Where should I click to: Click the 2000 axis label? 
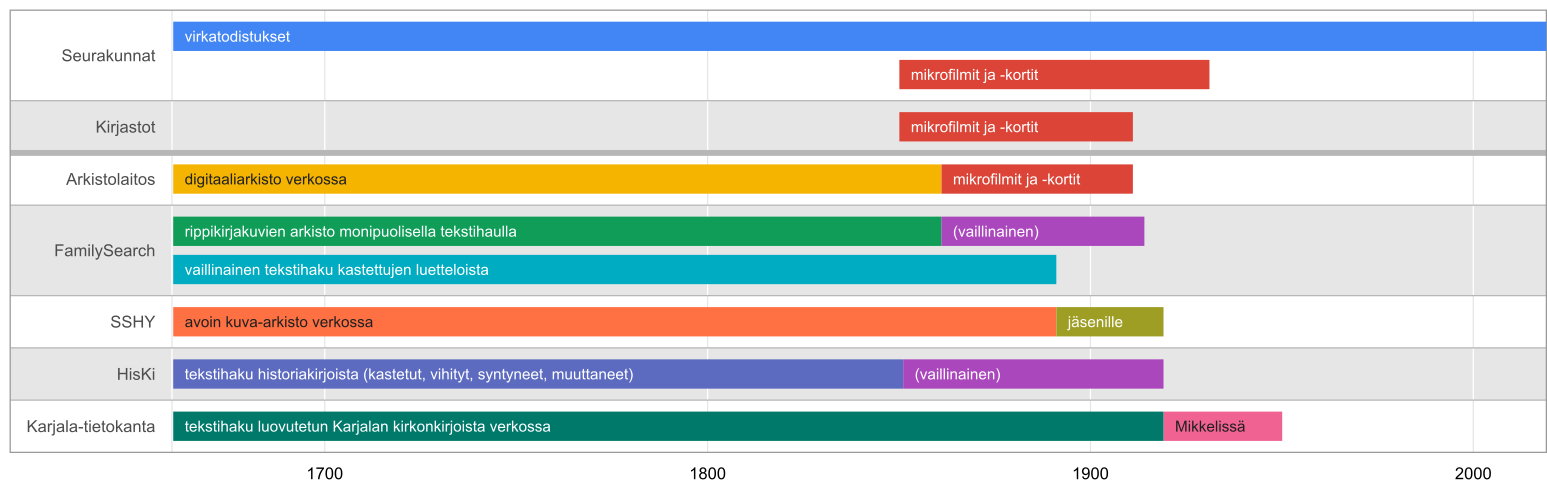click(x=1472, y=472)
